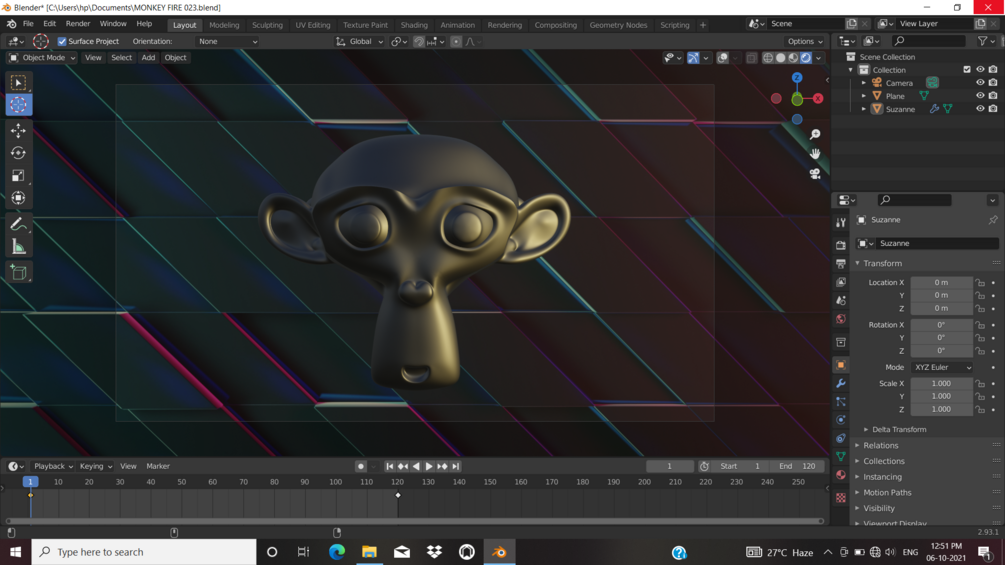Toggle auto keying record button
This screenshot has width=1005, height=565.
[361, 466]
